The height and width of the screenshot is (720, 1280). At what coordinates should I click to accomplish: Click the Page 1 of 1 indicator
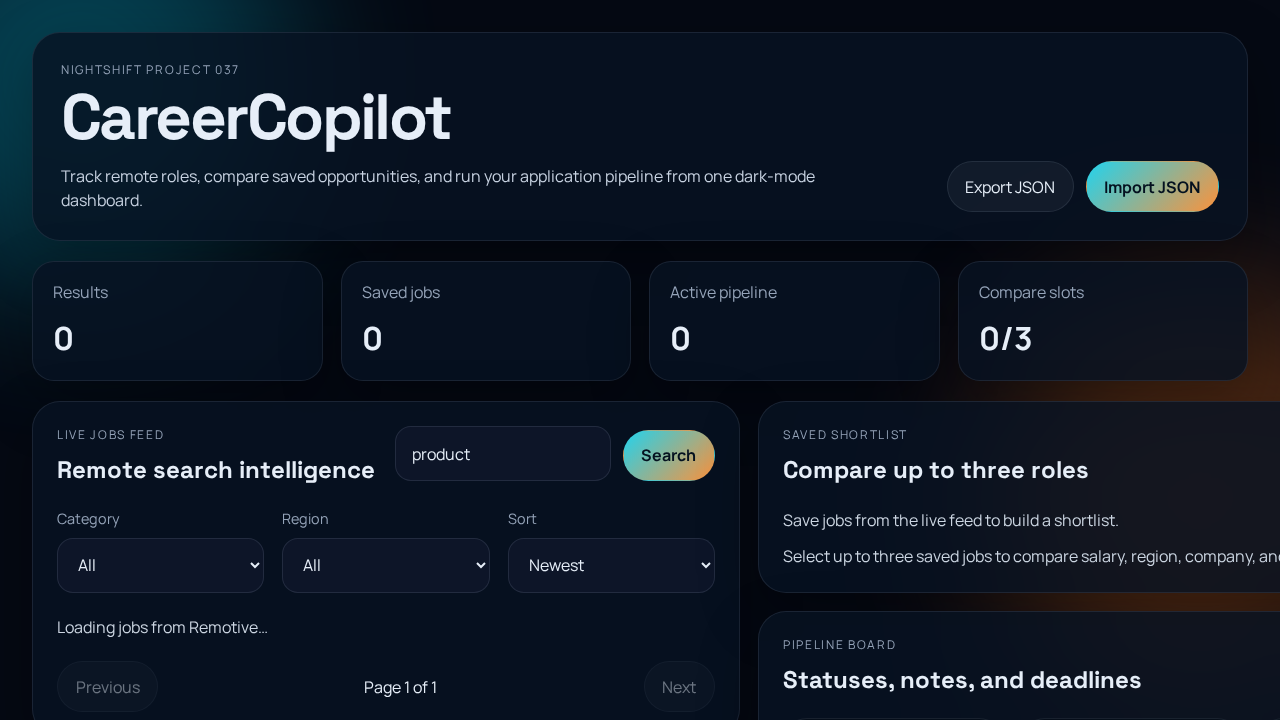(400, 687)
